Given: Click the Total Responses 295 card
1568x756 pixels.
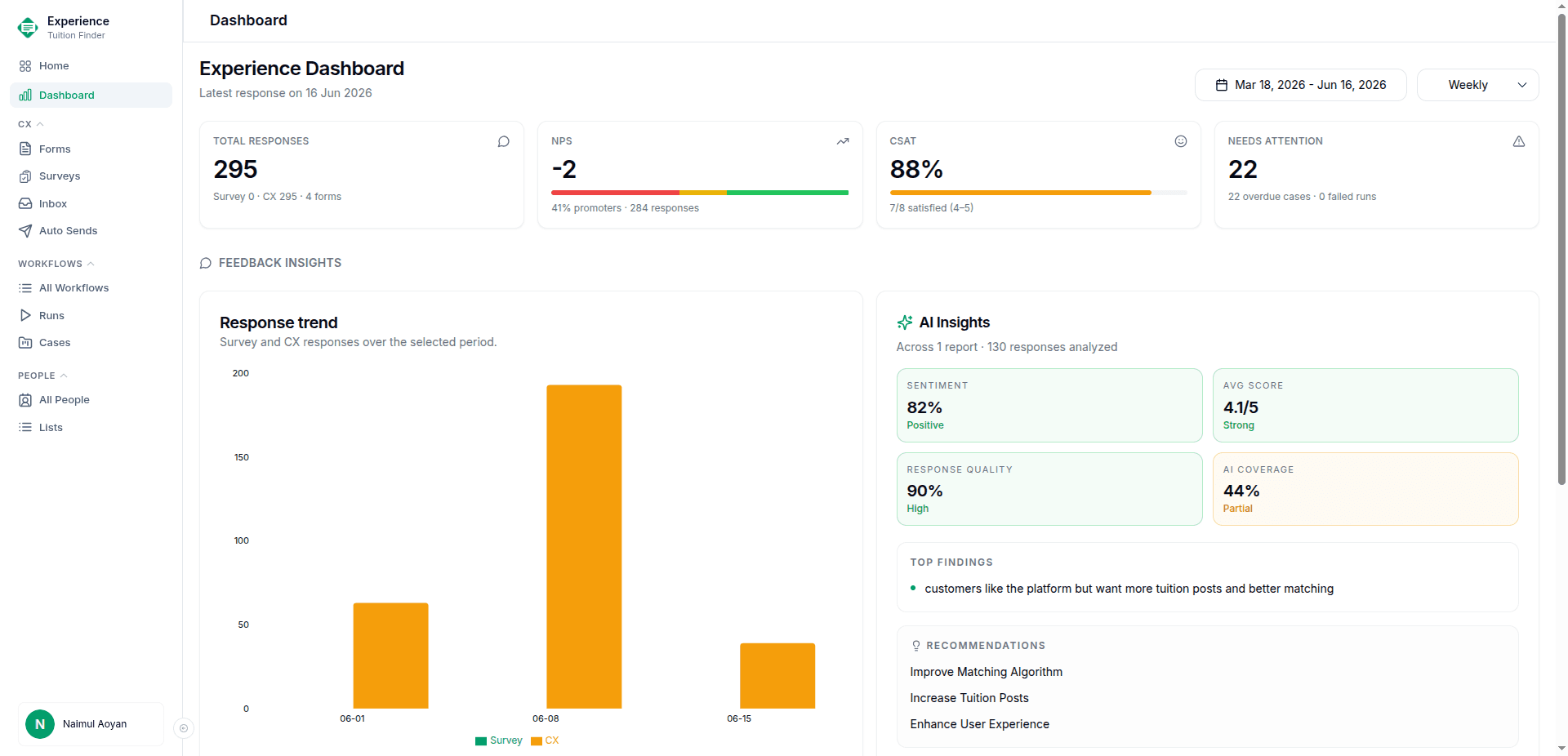Looking at the screenshot, I should click(362, 175).
